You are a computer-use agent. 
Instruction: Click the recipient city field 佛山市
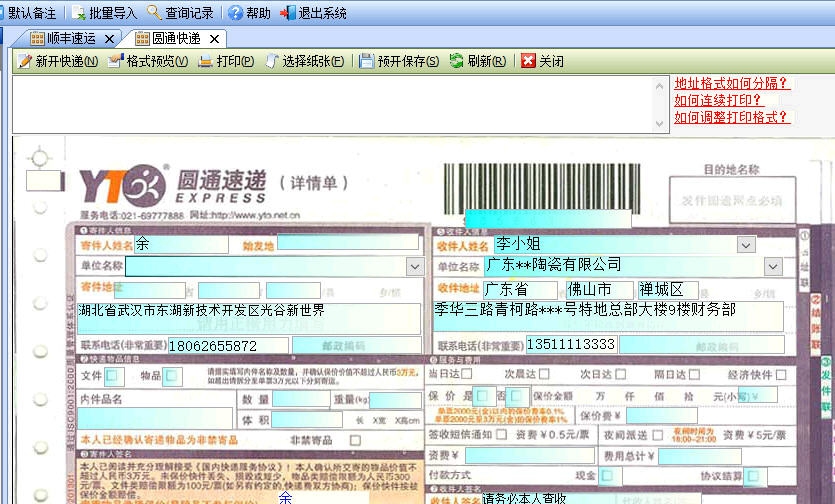[600, 290]
